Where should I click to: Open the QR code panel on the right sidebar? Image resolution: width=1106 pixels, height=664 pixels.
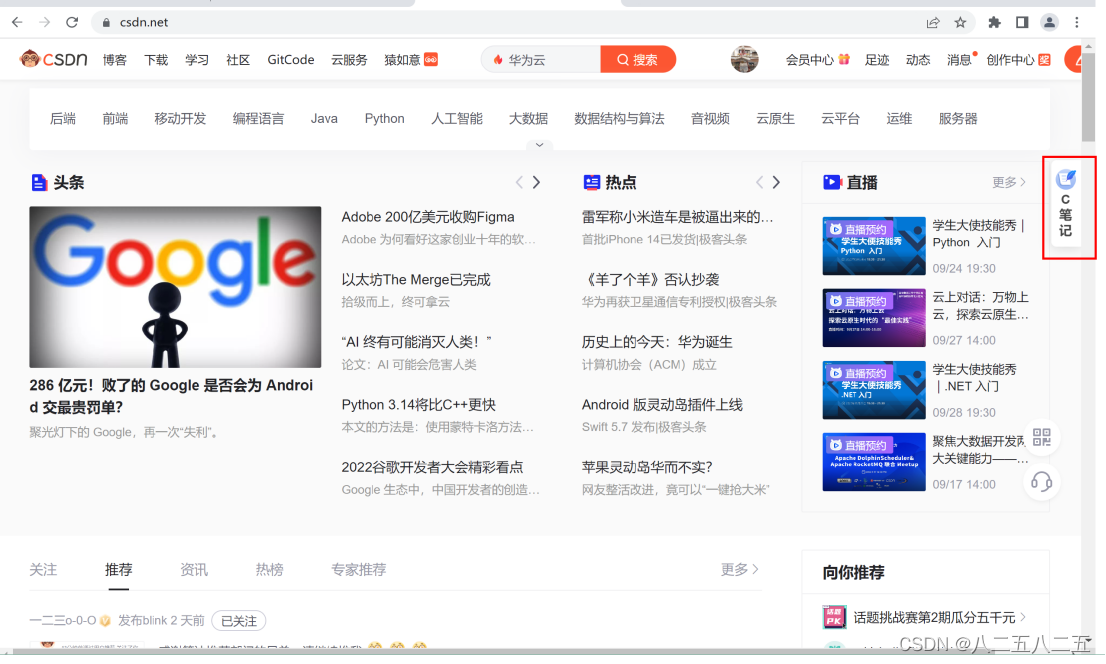1042,437
